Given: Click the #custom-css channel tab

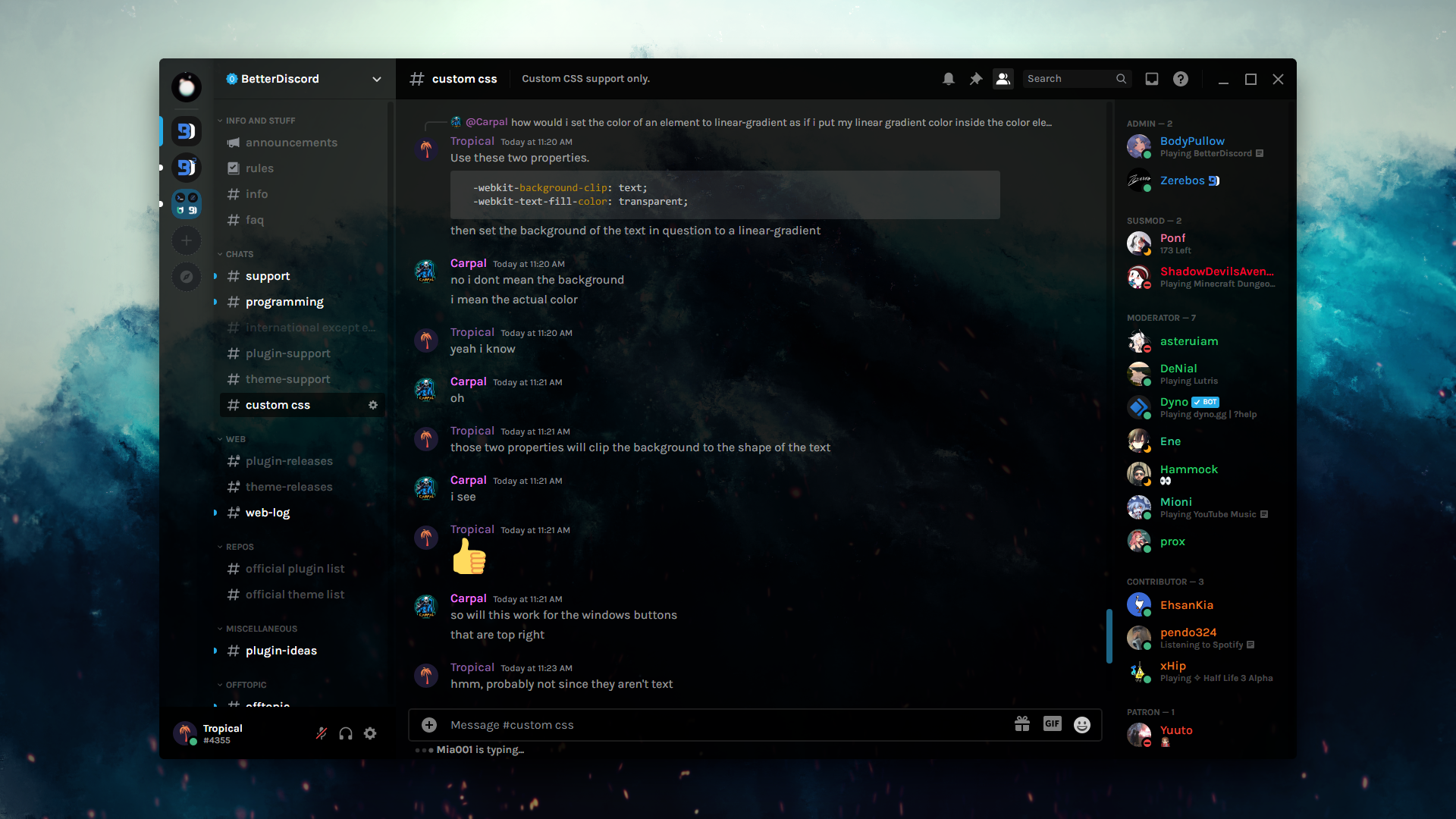Looking at the screenshot, I should point(277,404).
